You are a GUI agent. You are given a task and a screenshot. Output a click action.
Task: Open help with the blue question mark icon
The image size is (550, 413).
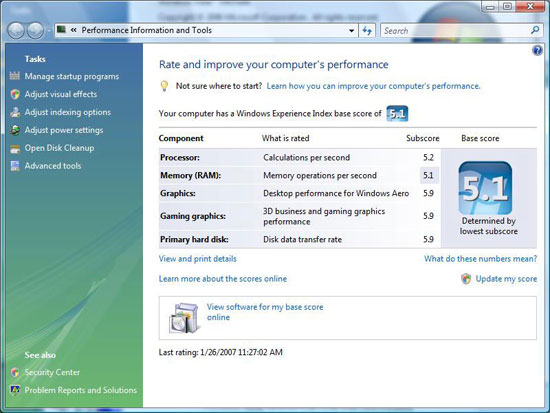537,51
